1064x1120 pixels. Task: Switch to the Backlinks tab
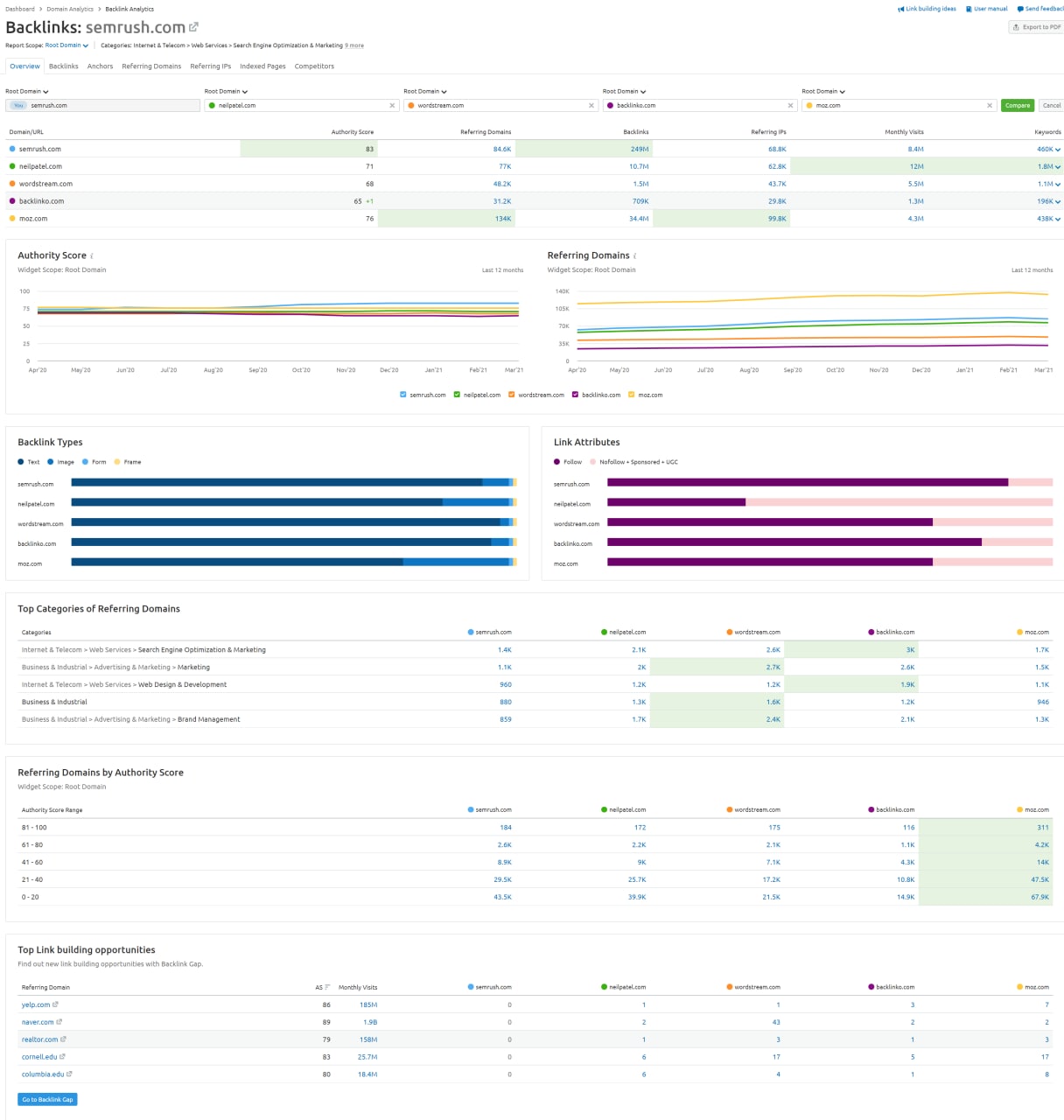coord(63,66)
